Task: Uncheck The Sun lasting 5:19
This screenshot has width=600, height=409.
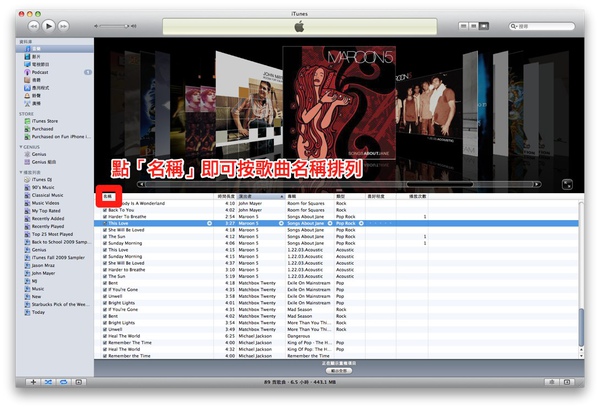Action: (x=105, y=276)
